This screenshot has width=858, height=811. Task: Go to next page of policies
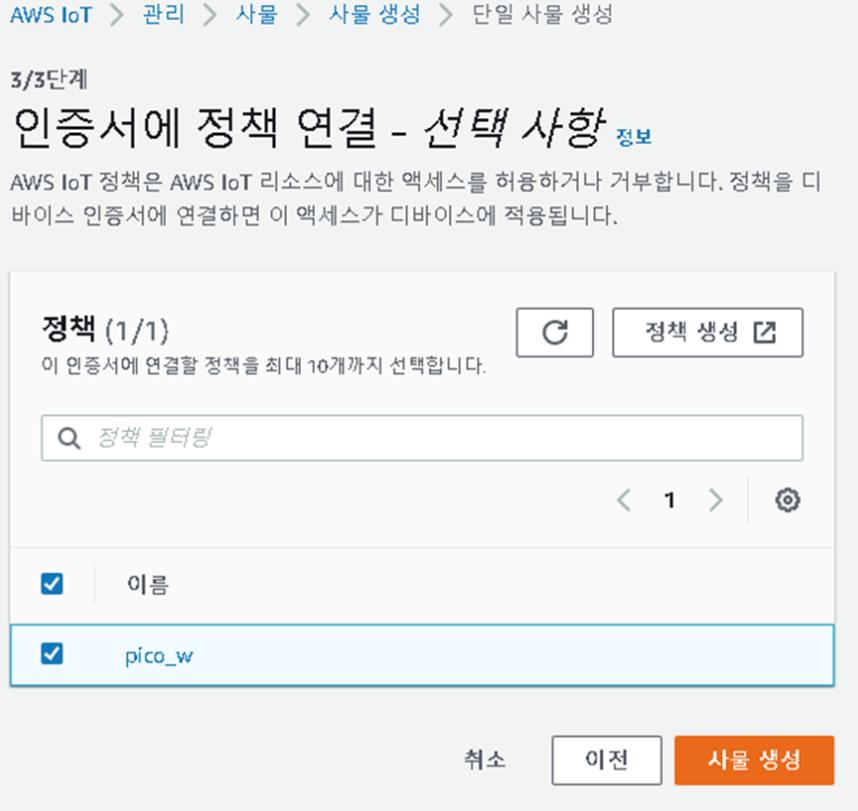coord(715,500)
